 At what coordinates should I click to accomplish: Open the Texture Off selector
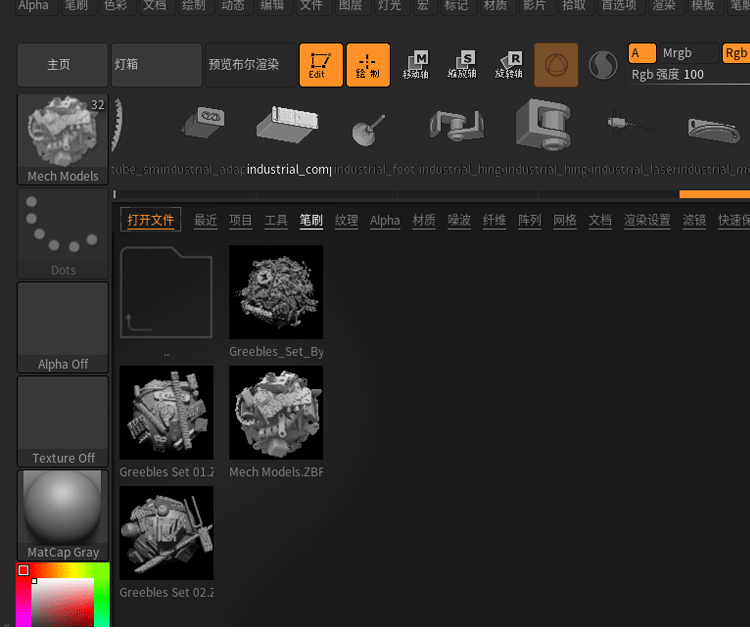coord(63,420)
